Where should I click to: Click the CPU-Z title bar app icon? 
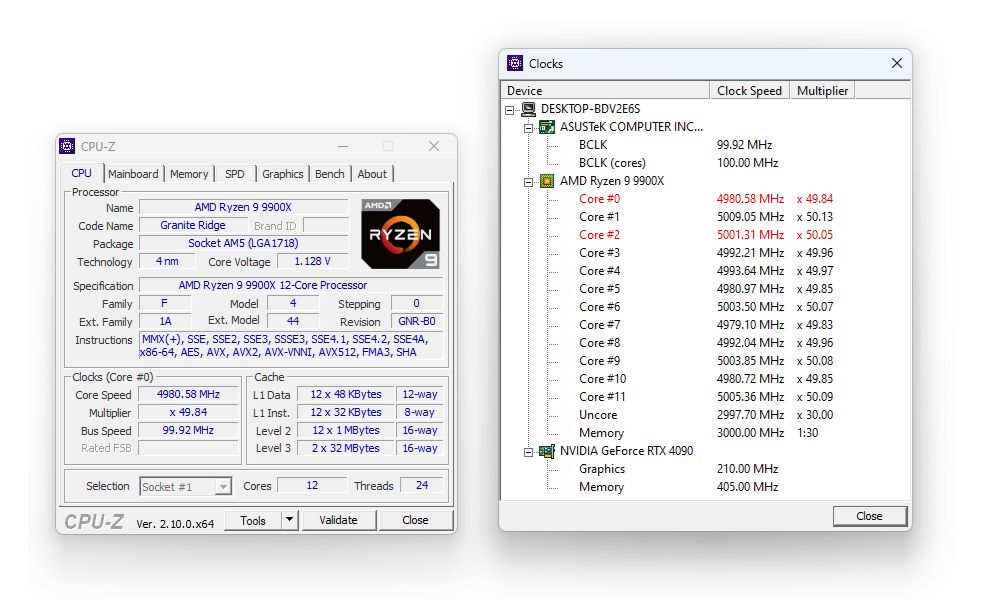67,146
